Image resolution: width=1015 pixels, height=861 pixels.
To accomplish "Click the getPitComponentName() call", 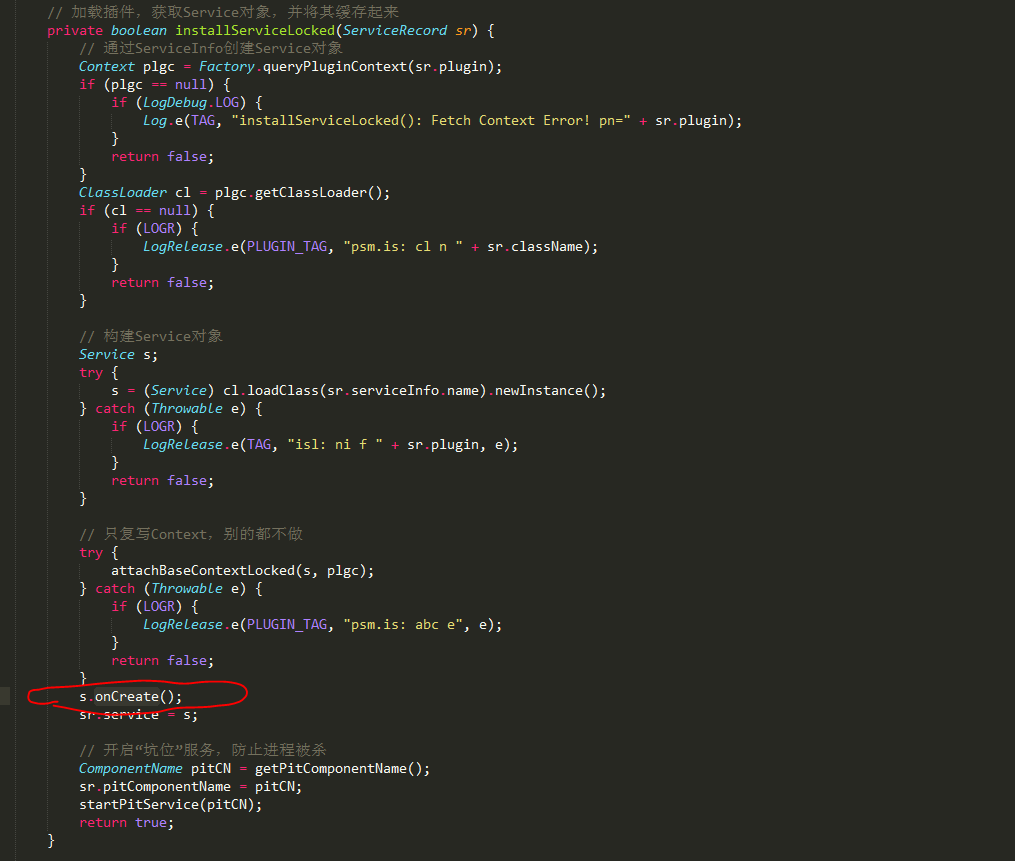I will click(341, 768).
